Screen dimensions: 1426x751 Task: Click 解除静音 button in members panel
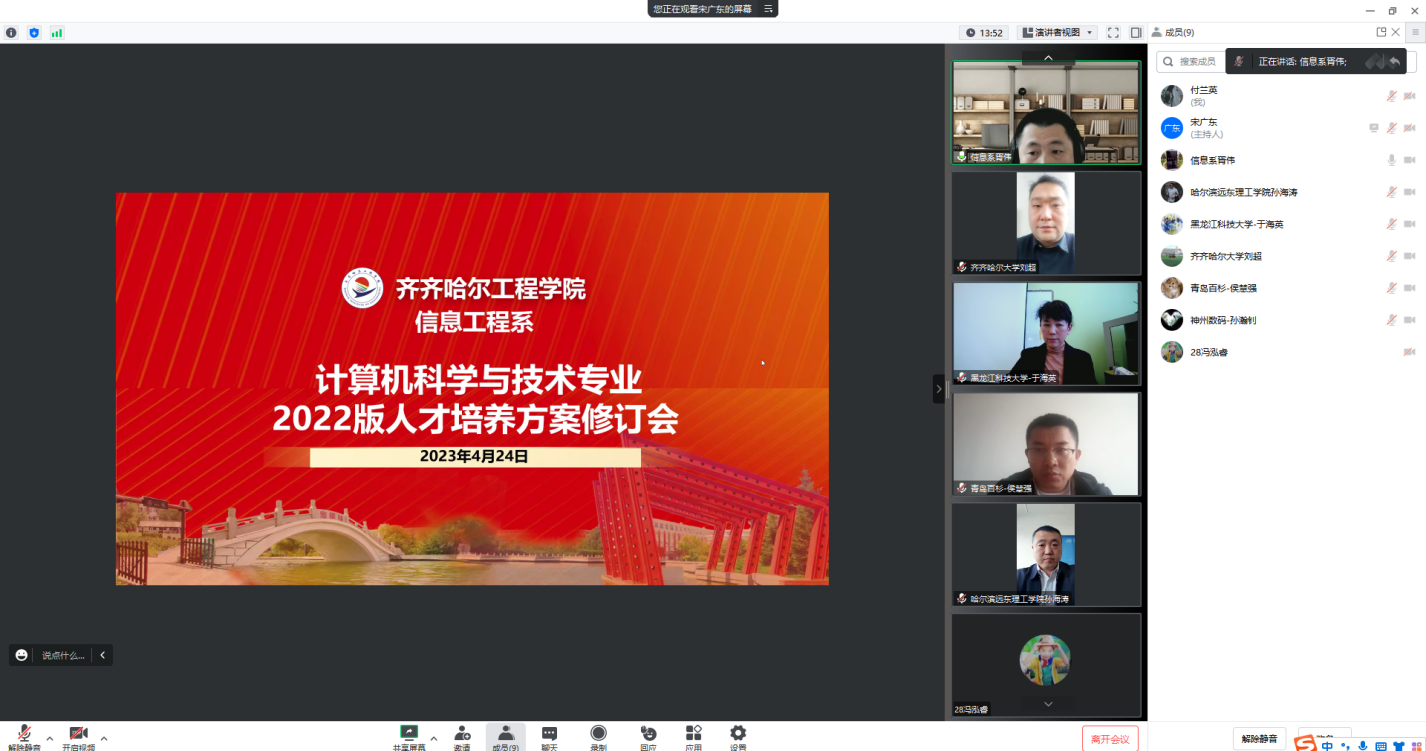coord(1259,739)
